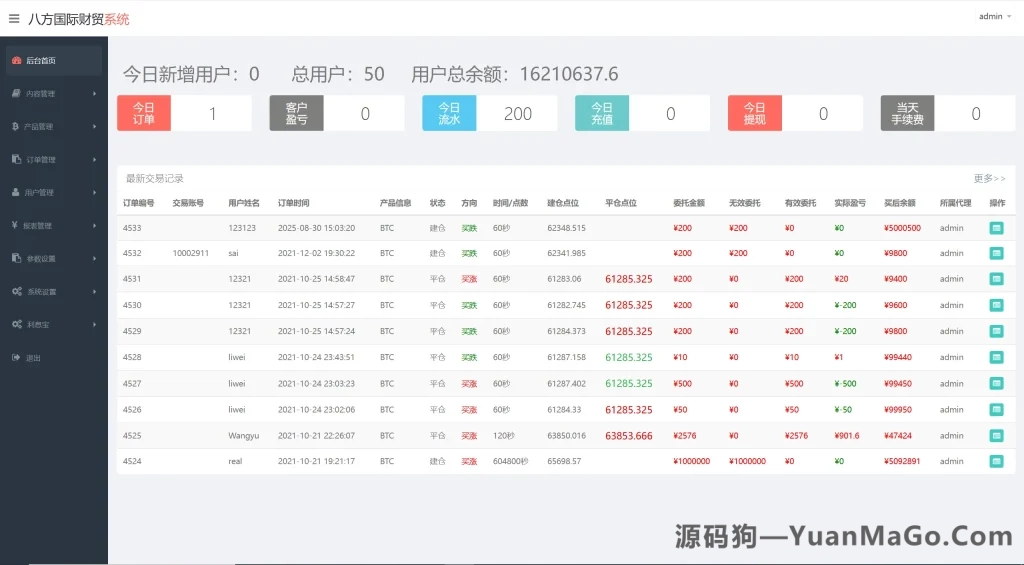Click the username real cell
This screenshot has height=565, width=1024.
click(235, 461)
